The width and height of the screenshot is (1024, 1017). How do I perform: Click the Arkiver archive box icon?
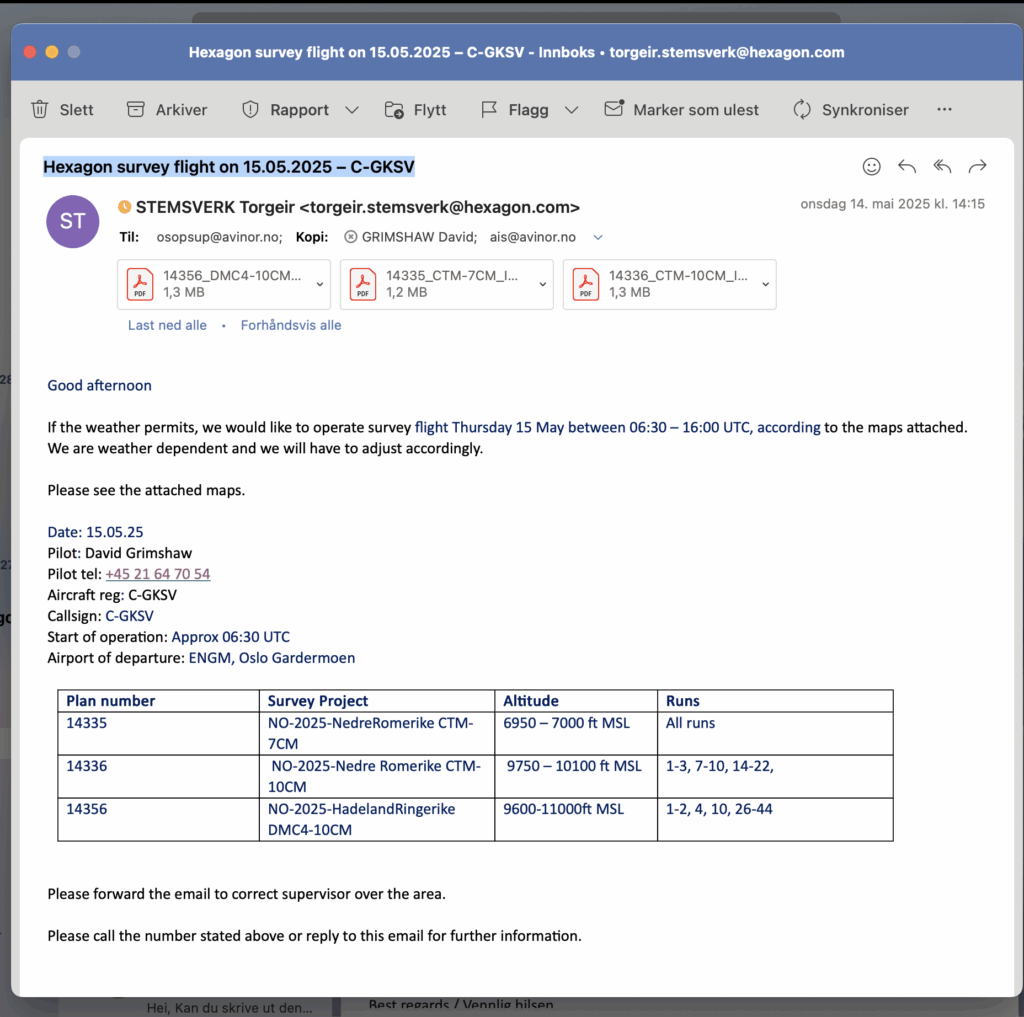(135, 109)
